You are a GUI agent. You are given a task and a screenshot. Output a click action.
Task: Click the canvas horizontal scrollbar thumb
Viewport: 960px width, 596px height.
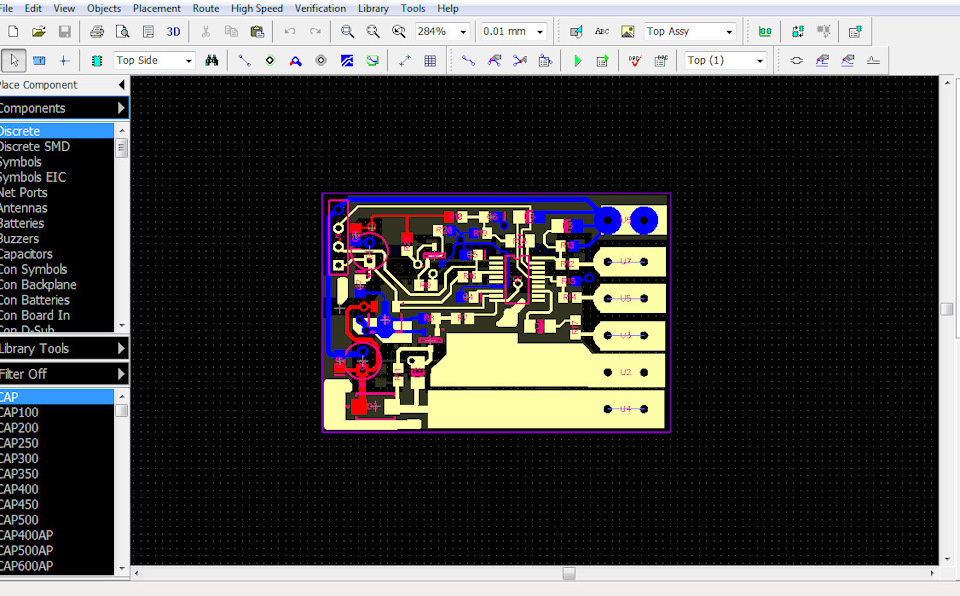click(569, 573)
